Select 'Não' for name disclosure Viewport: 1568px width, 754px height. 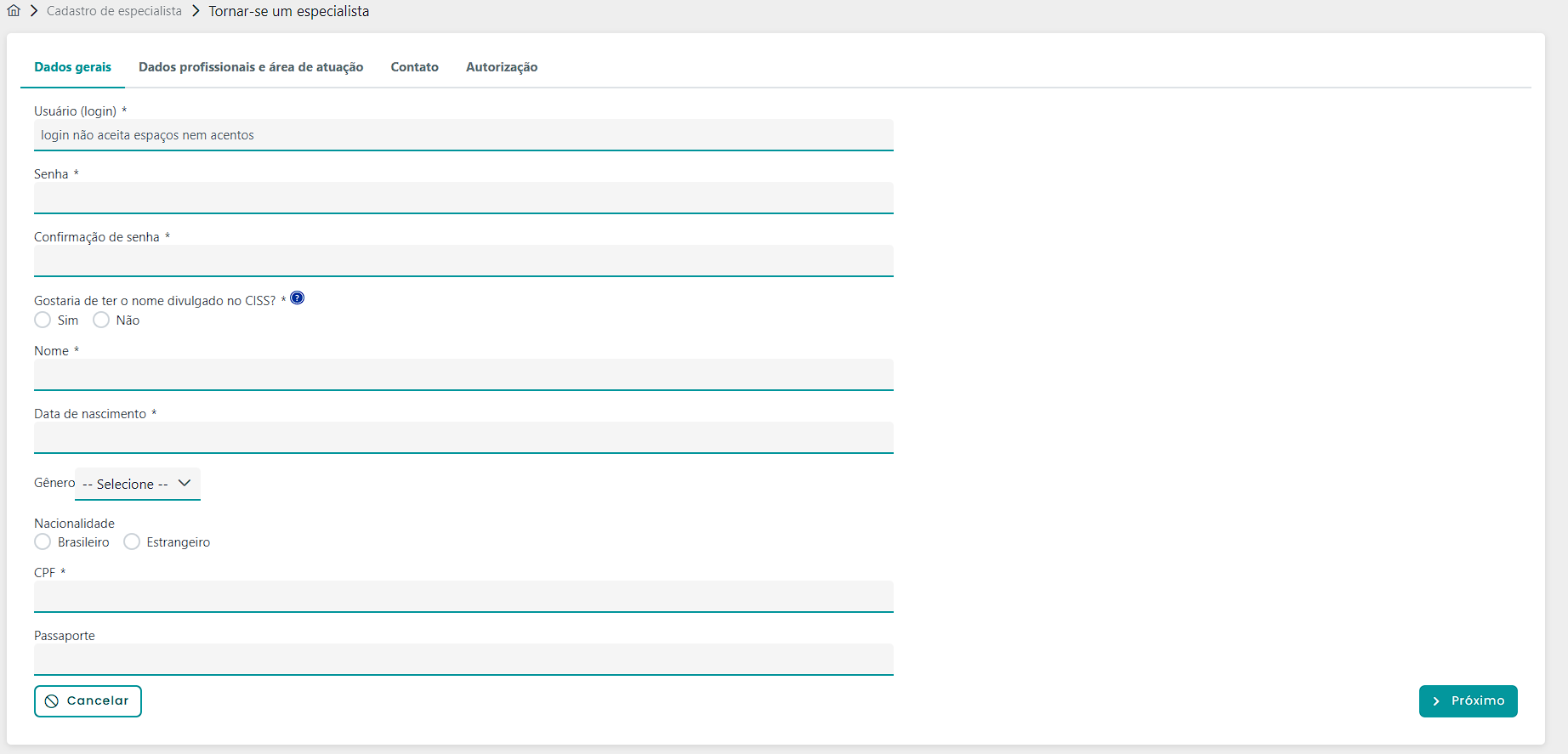101,320
